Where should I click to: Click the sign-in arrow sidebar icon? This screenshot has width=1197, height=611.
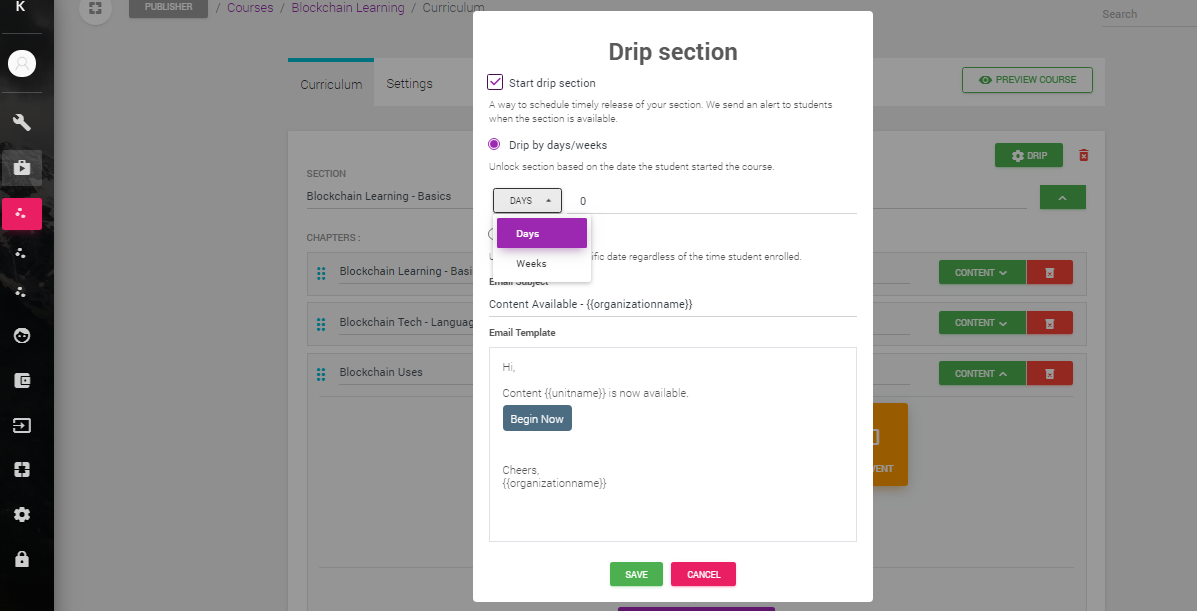point(22,425)
